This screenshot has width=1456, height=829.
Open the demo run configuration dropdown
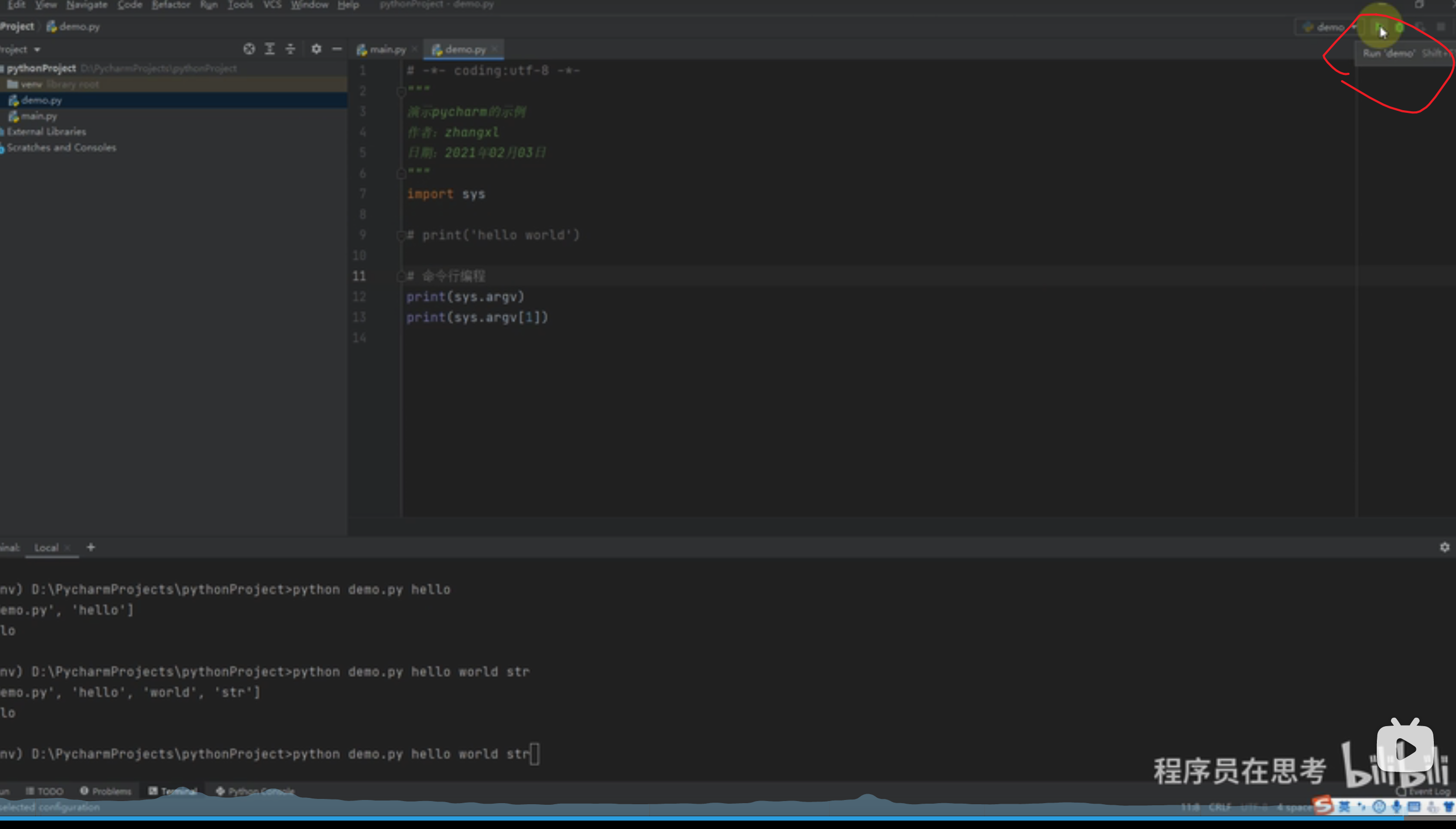point(1329,27)
